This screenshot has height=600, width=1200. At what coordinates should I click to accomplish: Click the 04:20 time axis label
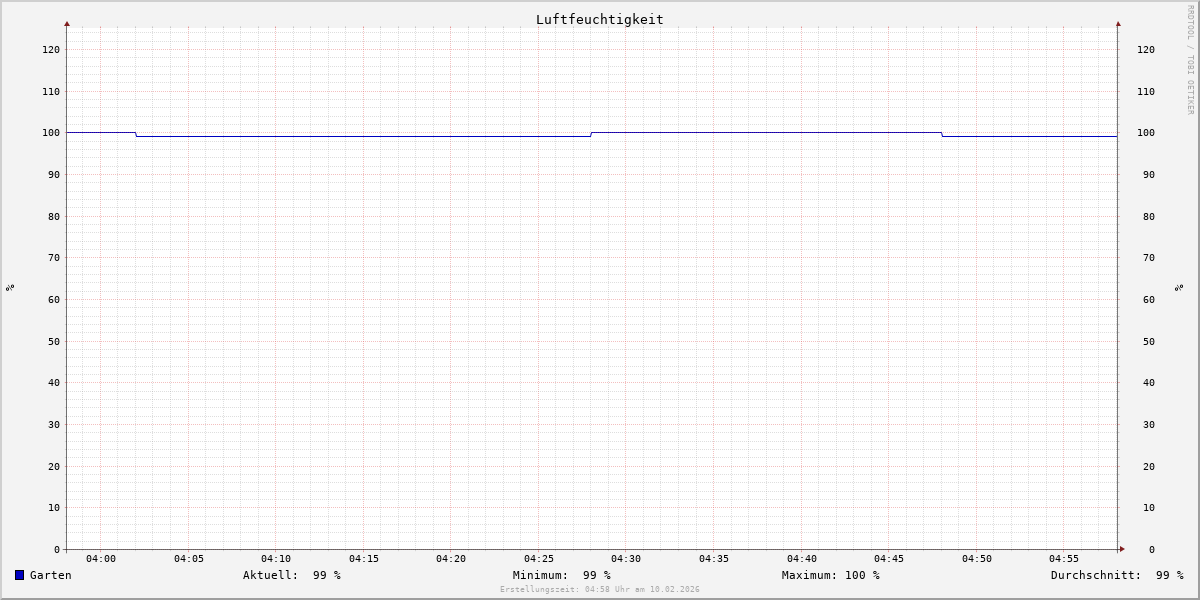coord(451,558)
